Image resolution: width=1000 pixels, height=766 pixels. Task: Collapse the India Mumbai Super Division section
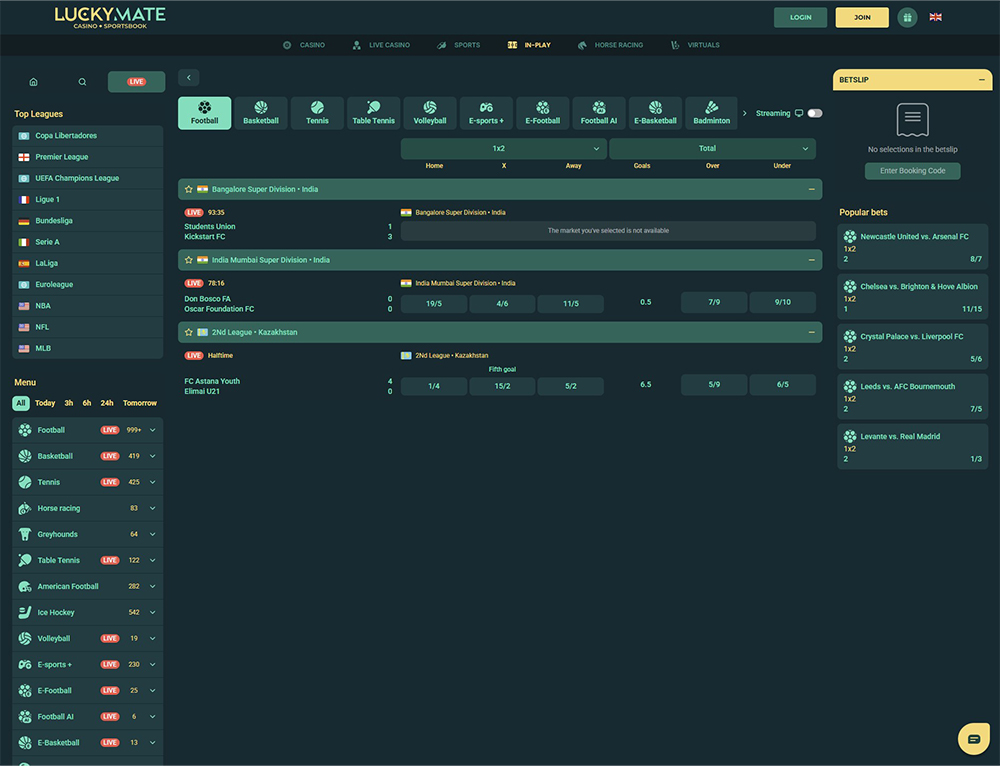811,260
